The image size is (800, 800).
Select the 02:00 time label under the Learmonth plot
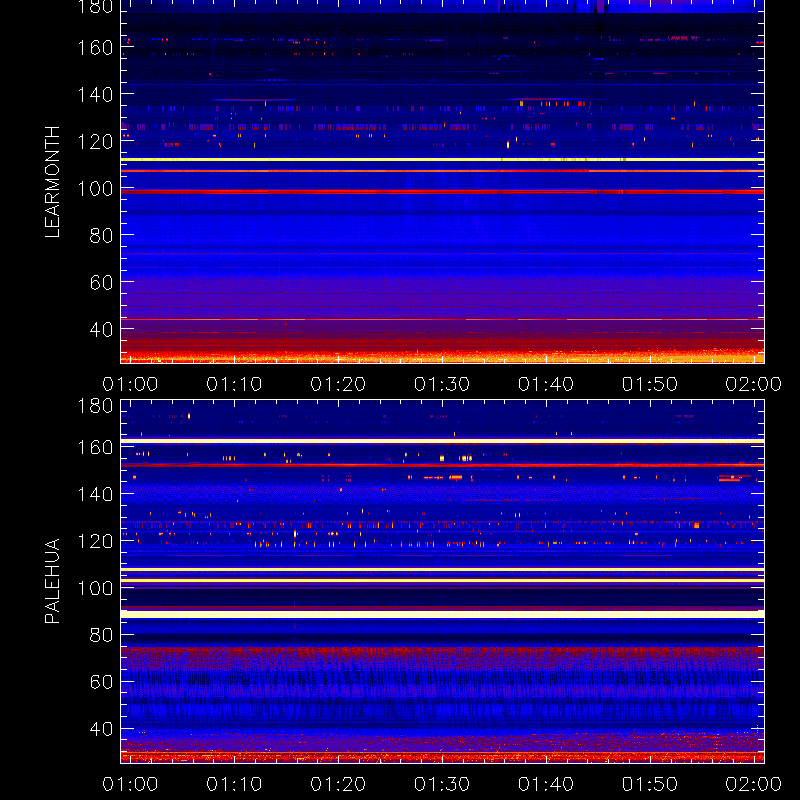[x=754, y=384]
